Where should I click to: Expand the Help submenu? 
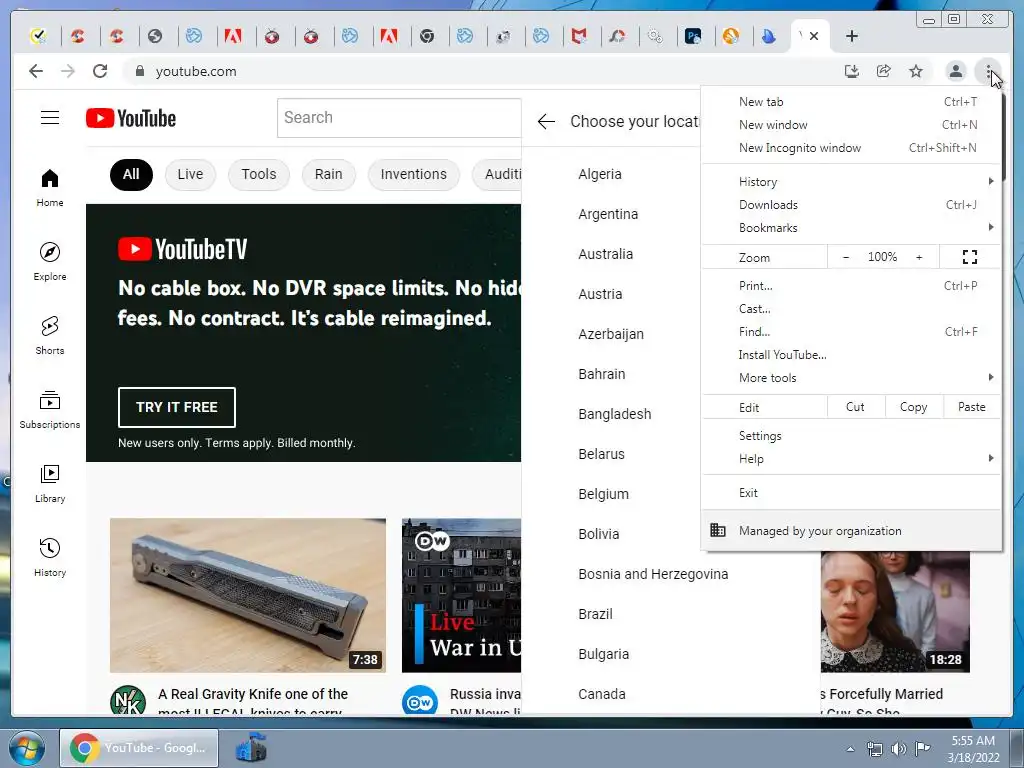click(x=852, y=458)
